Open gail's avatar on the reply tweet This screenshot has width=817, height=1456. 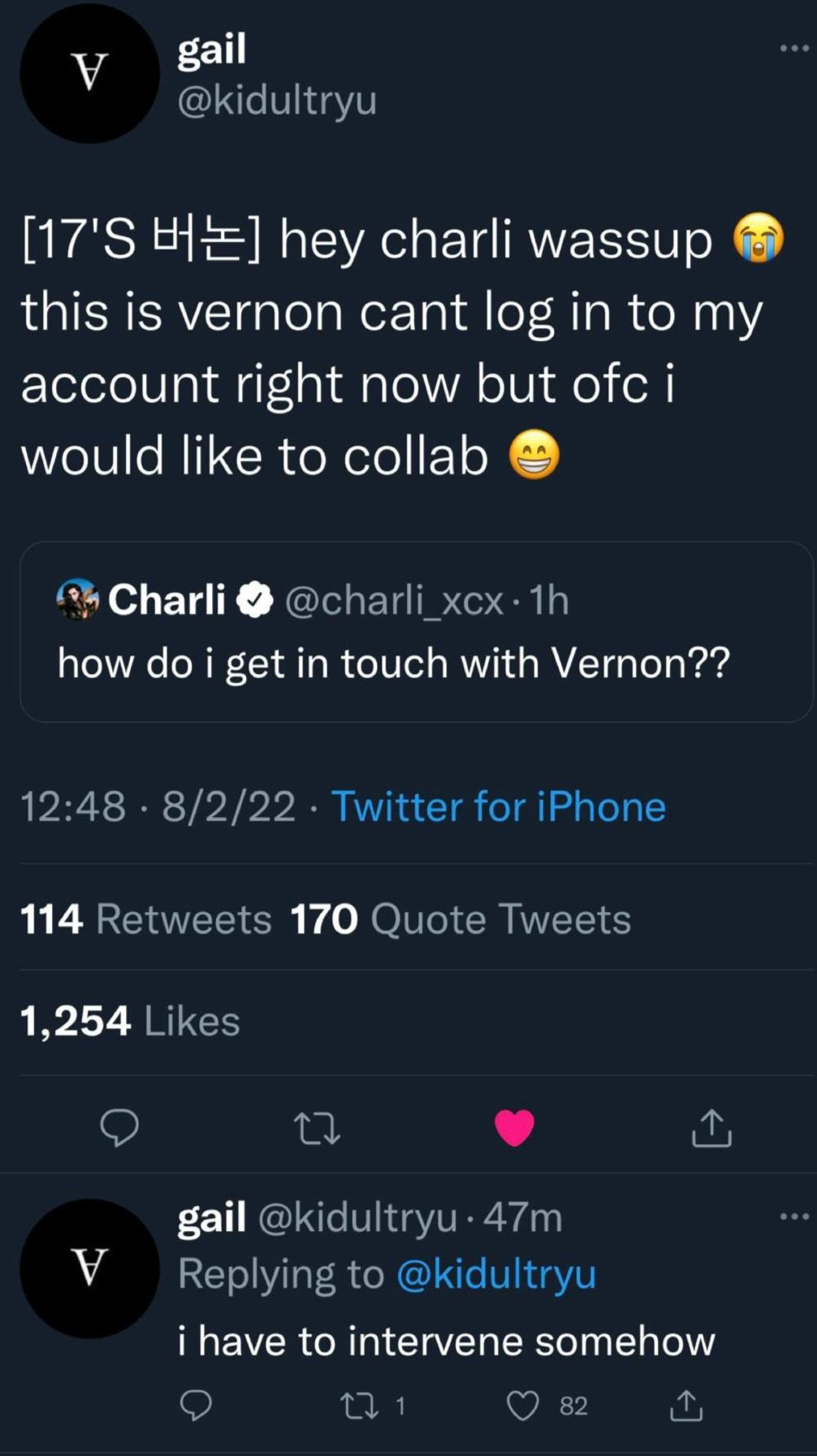click(89, 1268)
